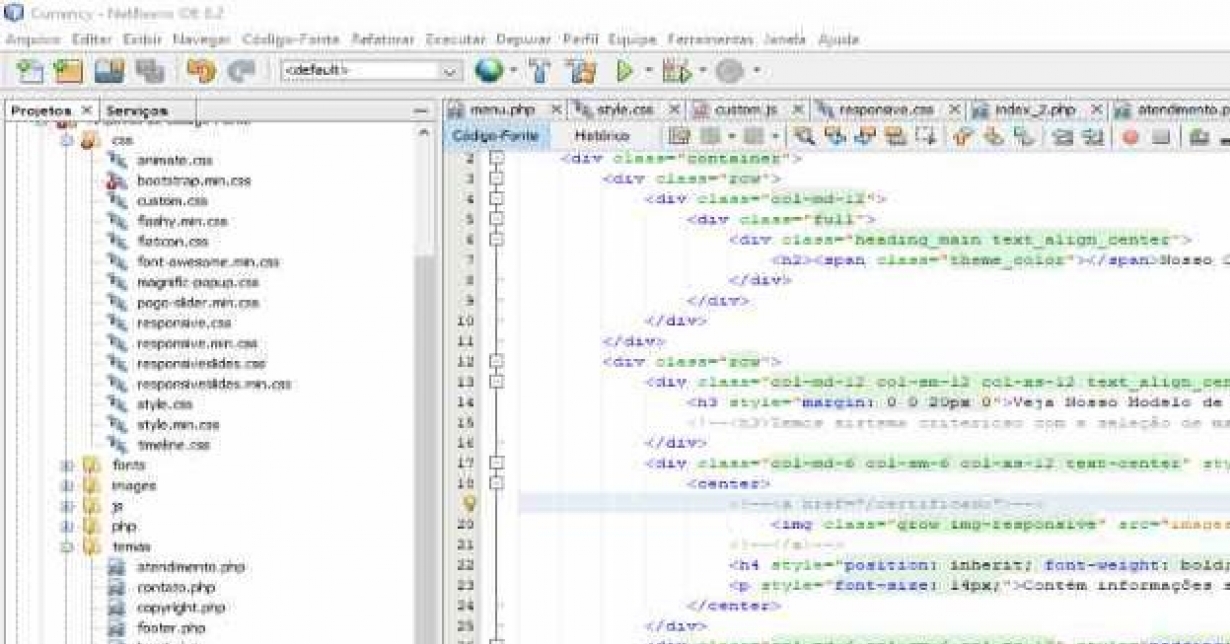1230x644 pixels.
Task: Click the red macro record button
Action: (1130, 137)
